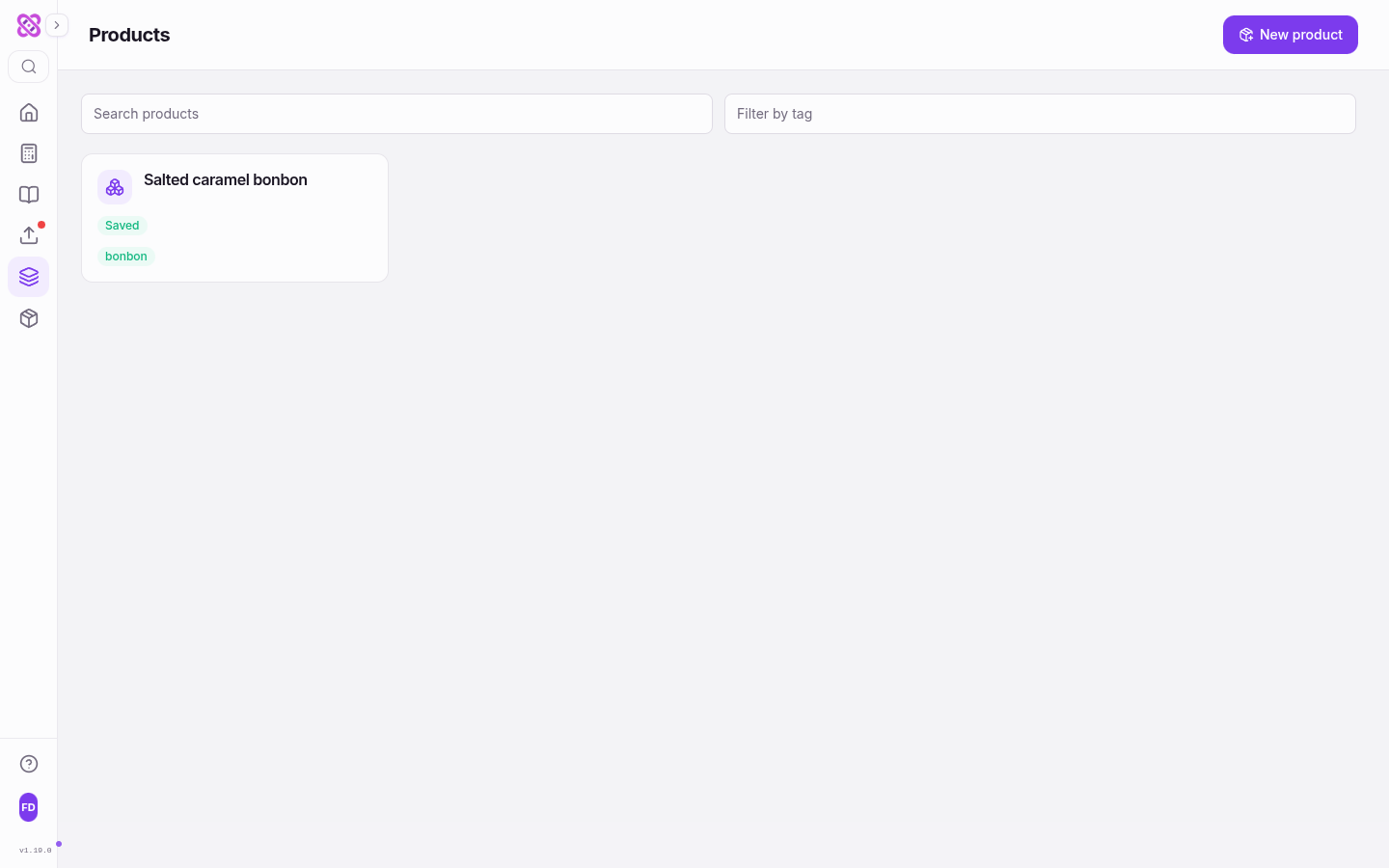The width and height of the screenshot is (1389, 868).
Task: Click the v1.19.0 version label
Action: 36,851
